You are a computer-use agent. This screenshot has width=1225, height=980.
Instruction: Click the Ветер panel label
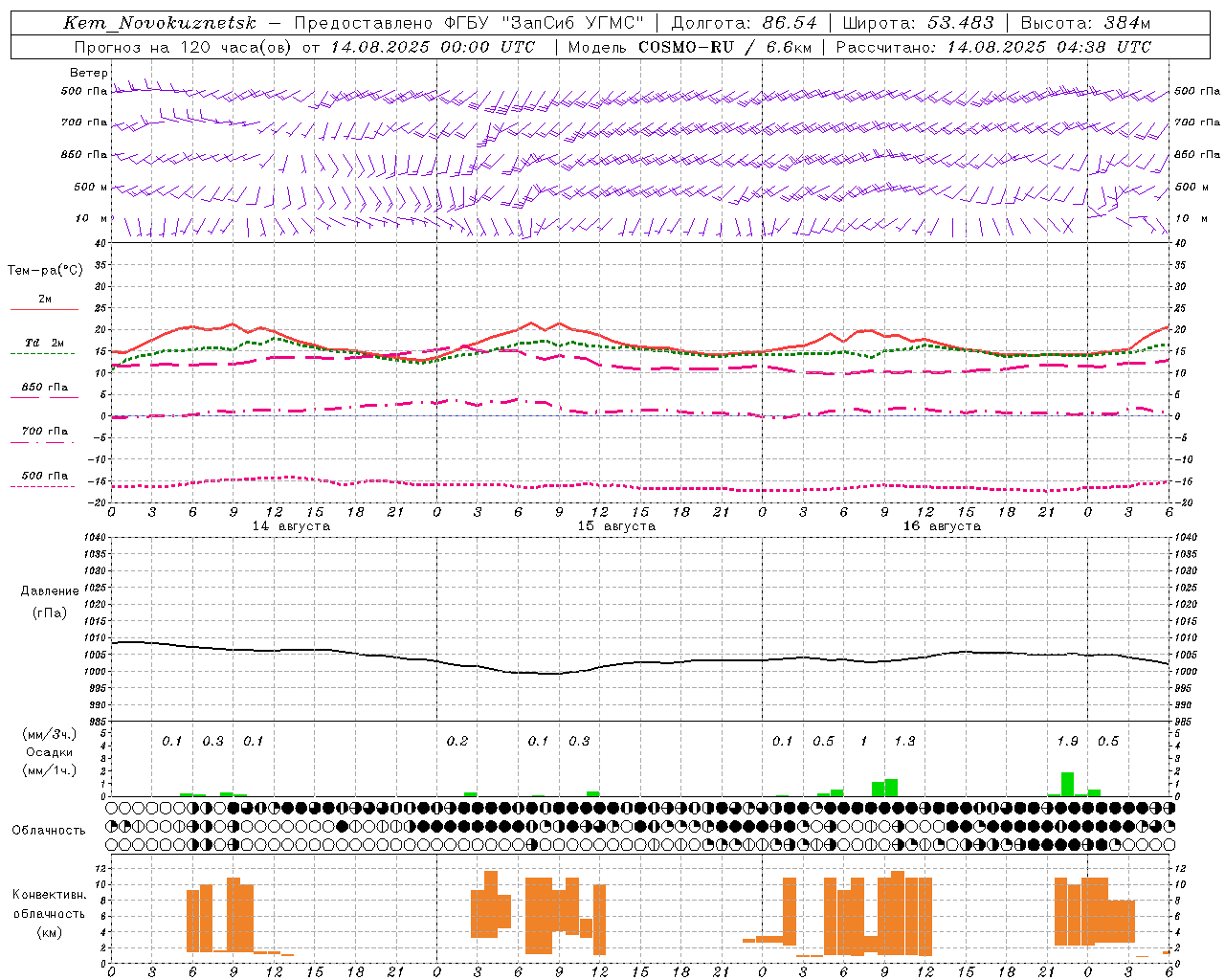tap(89, 73)
